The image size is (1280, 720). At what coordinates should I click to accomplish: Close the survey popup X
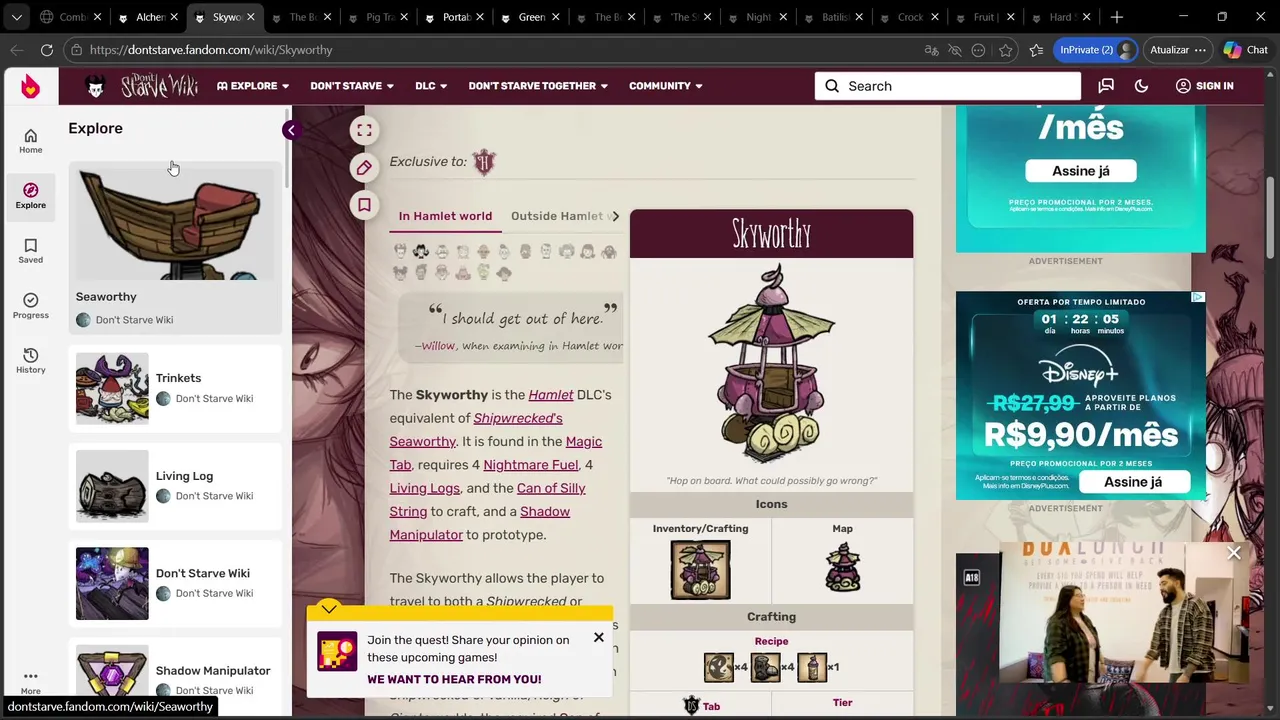[598, 637]
